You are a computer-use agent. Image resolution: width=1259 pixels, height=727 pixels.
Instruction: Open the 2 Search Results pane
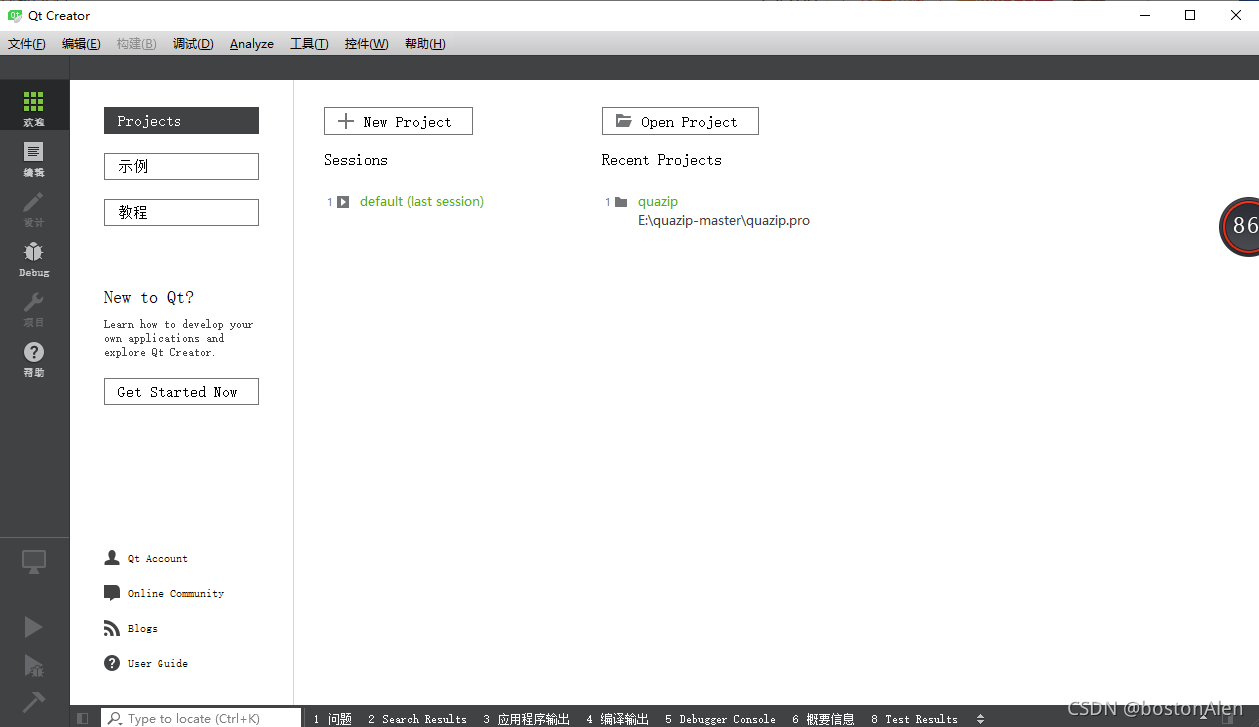417,718
